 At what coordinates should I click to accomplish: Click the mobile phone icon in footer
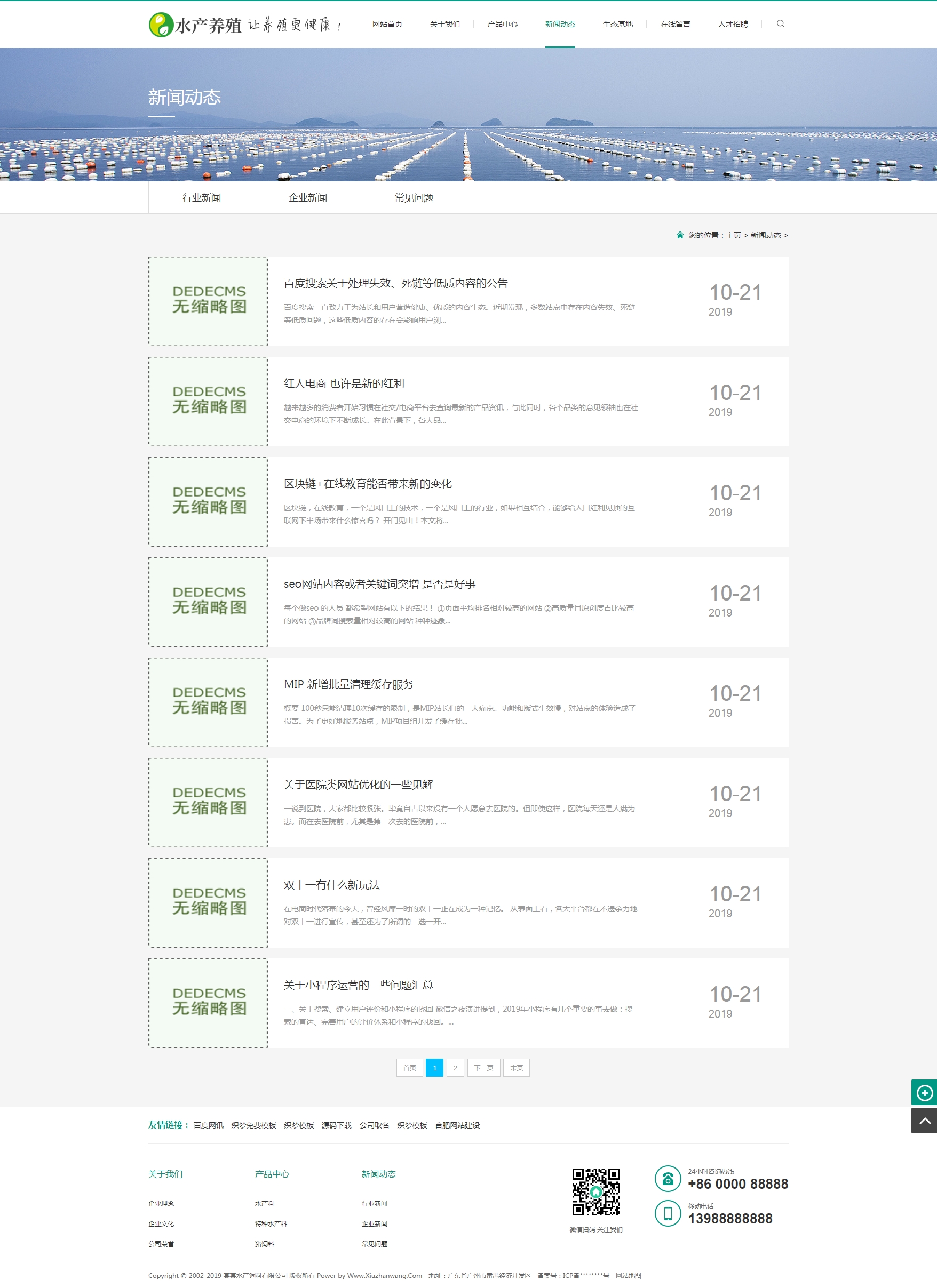coord(668,1213)
